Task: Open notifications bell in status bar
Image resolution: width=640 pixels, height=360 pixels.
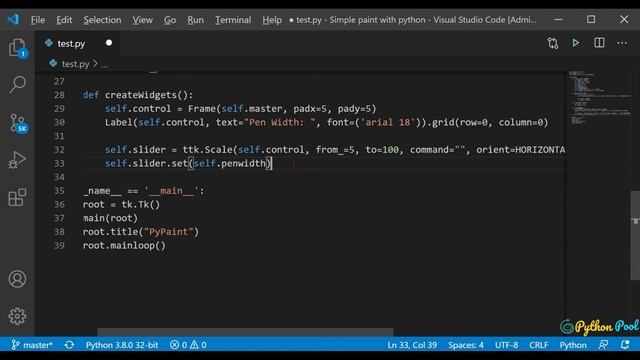Action: tap(625, 345)
